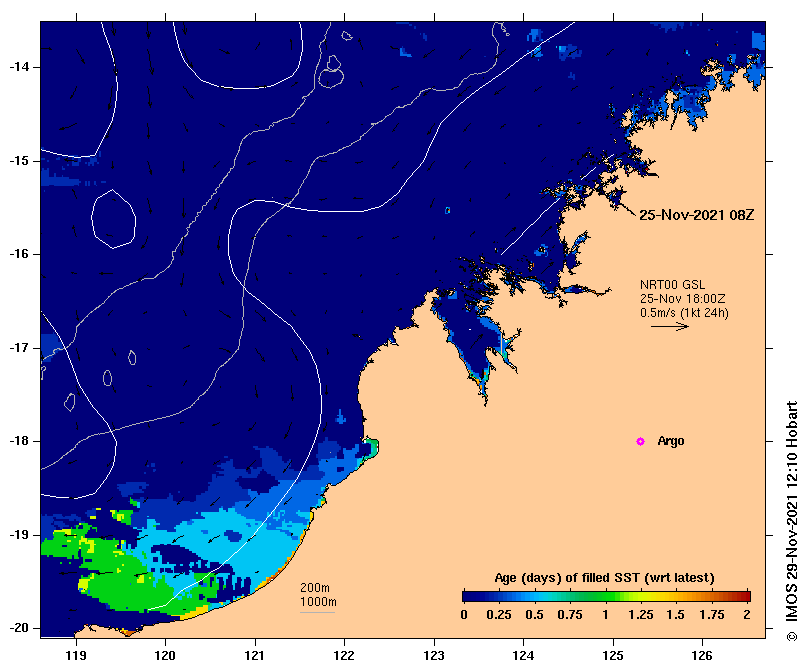This screenshot has height=672, width=809.
Task: Click the '0.75' color bar tick label
Action: (x=570, y=615)
